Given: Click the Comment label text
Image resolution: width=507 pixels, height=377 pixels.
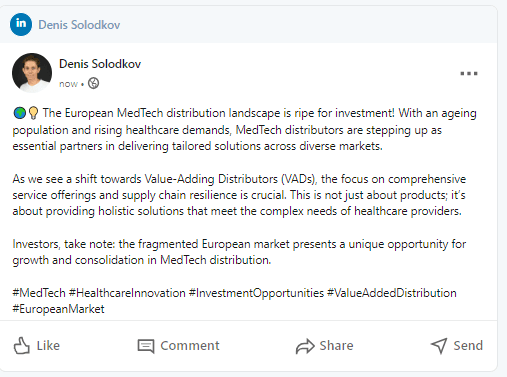Looking at the screenshot, I should 190,346.
